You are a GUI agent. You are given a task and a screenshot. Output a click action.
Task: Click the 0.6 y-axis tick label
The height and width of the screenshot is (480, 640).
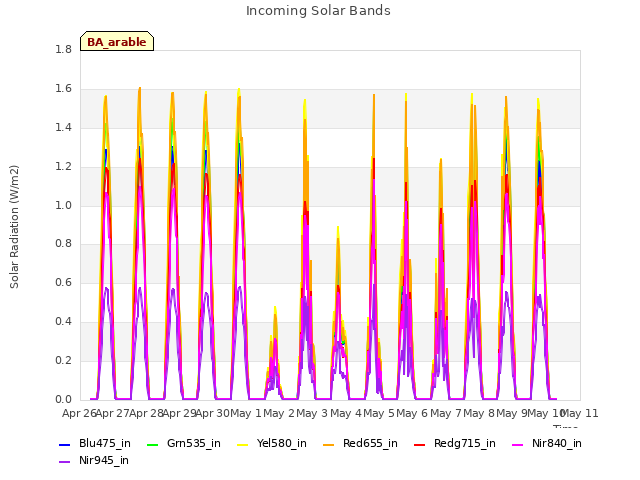coord(63,283)
